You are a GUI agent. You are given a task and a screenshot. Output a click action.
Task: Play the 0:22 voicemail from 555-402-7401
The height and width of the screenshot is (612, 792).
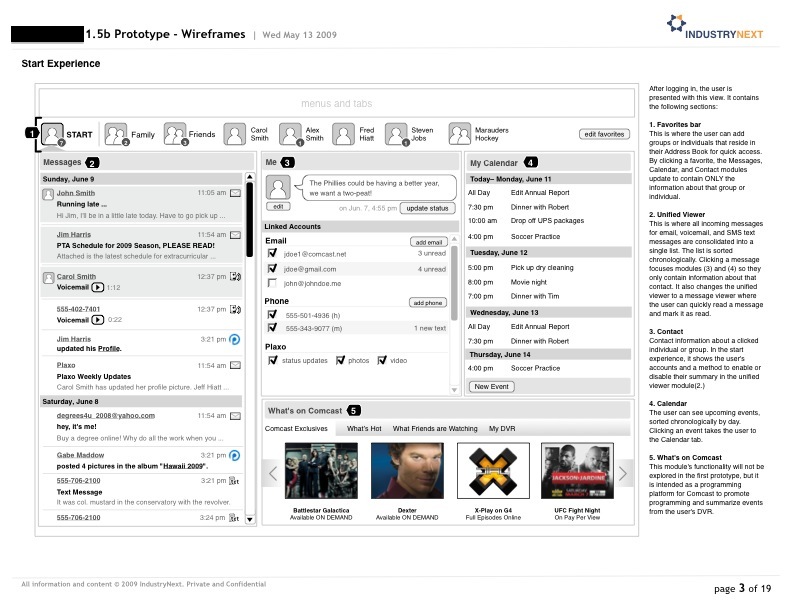[98, 320]
